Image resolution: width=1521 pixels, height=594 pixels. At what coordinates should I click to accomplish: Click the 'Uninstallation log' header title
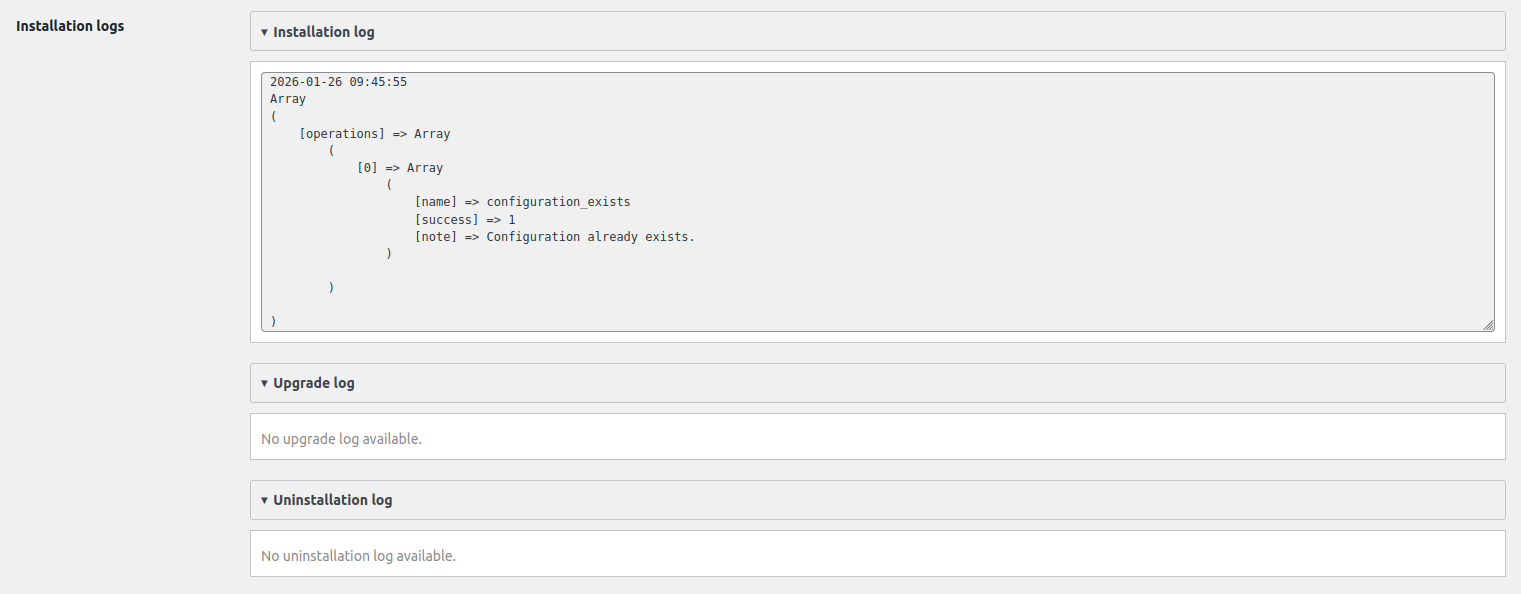(x=332, y=500)
